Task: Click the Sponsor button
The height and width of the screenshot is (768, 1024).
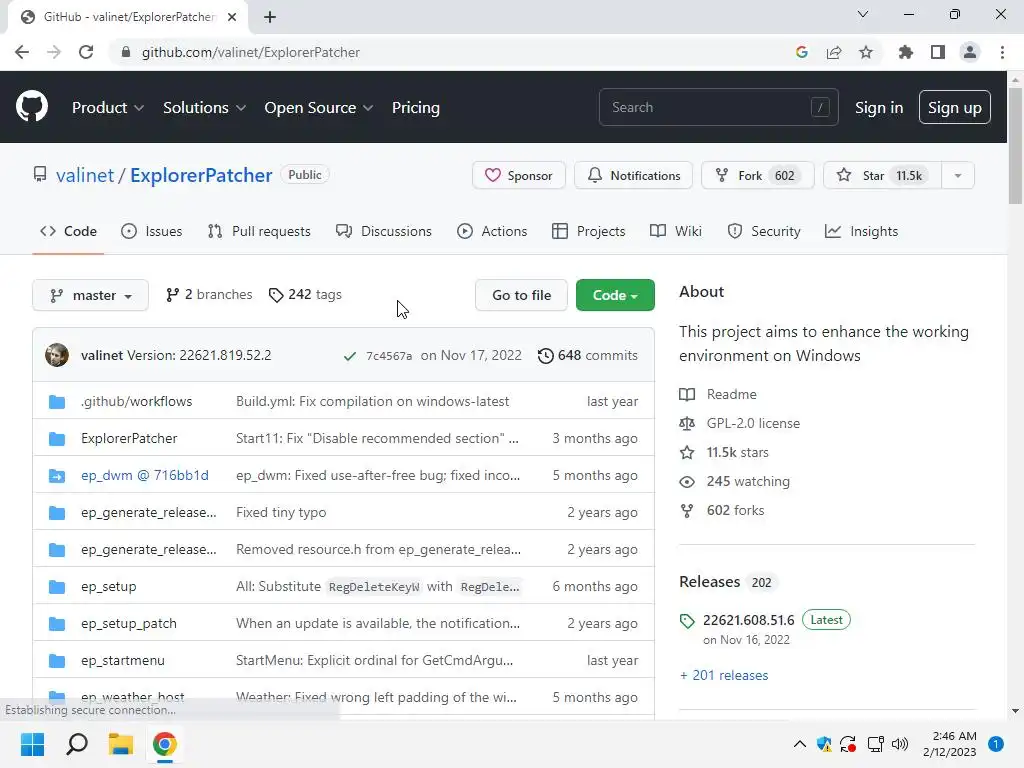Action: point(519,175)
